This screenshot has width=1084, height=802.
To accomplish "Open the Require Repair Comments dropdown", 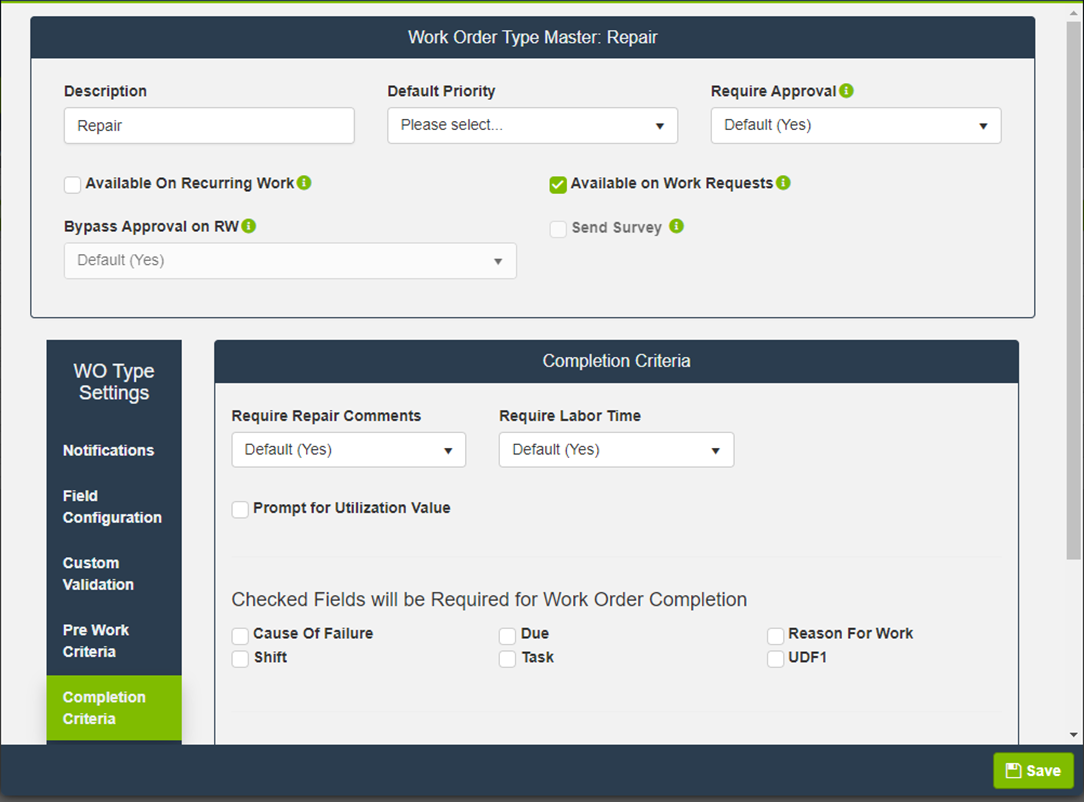I will click(348, 450).
